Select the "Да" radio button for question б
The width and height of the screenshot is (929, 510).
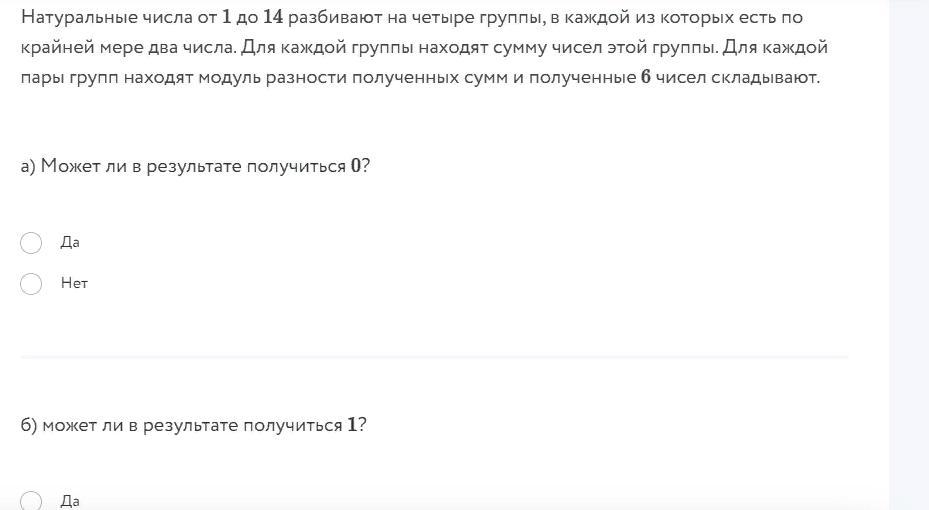[x=31, y=501]
